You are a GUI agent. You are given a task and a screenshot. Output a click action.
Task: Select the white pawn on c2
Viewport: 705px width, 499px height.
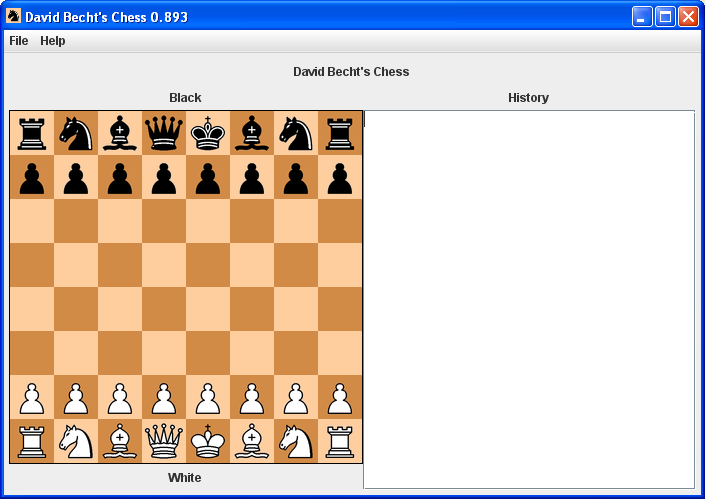(120, 398)
